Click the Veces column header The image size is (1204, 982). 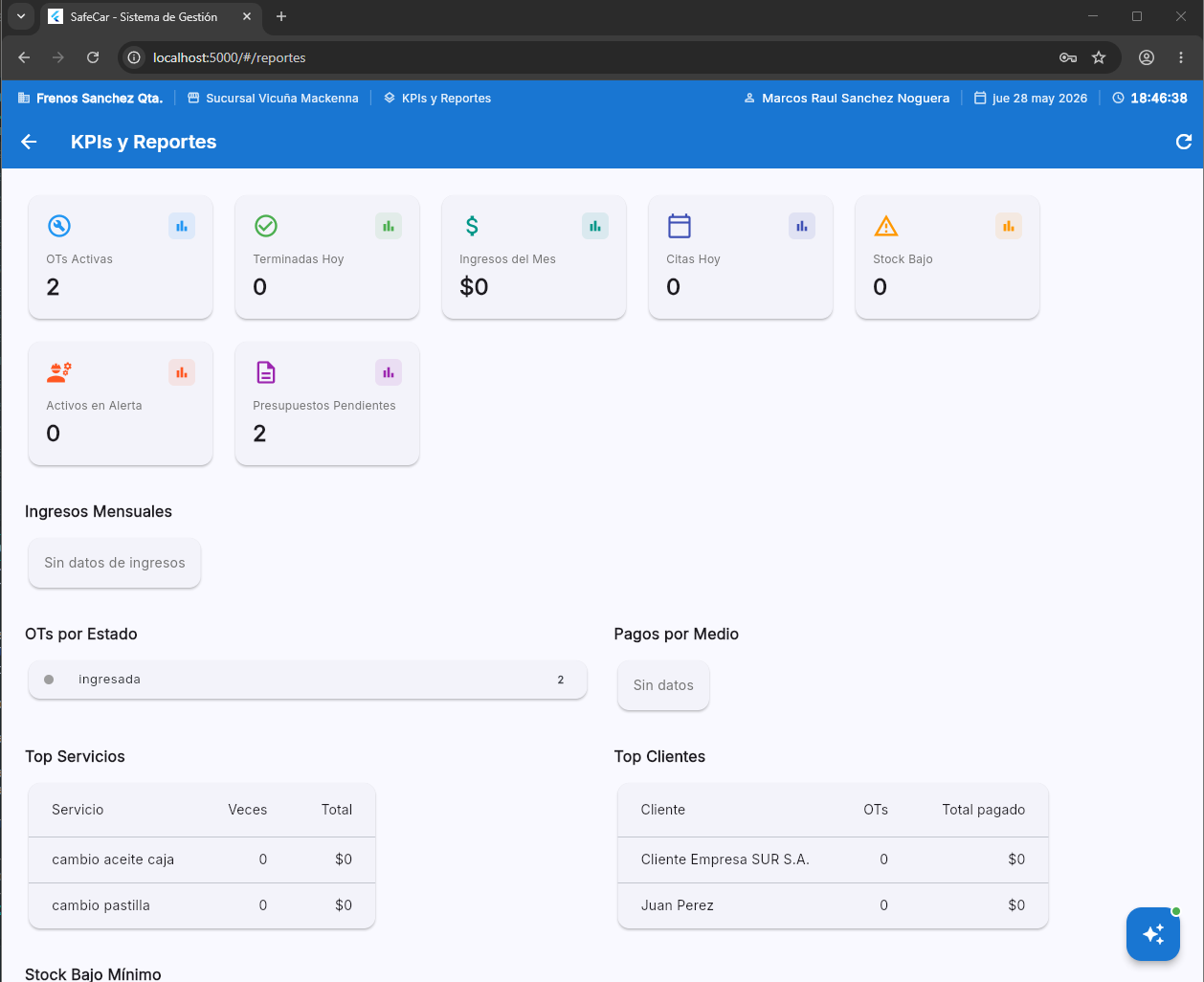point(248,810)
